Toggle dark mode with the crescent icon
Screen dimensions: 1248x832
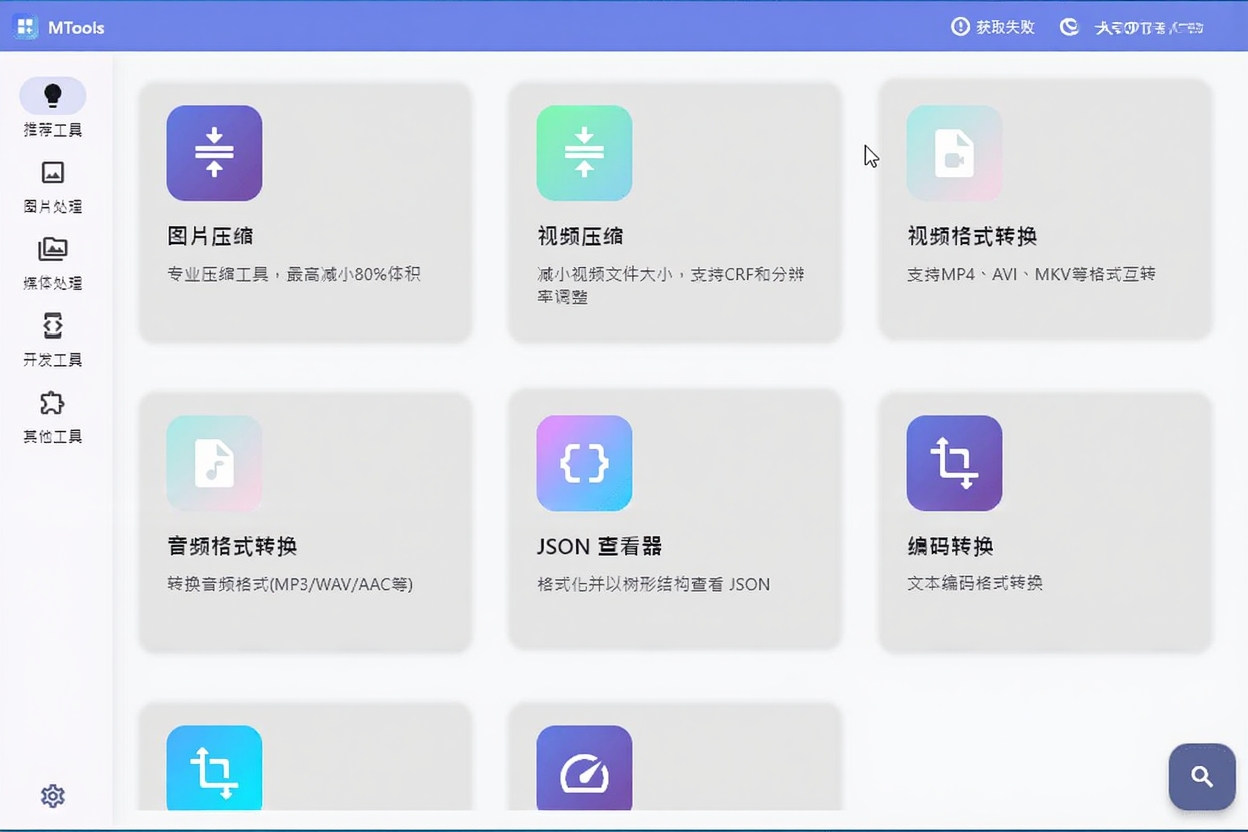pyautogui.click(x=1069, y=27)
